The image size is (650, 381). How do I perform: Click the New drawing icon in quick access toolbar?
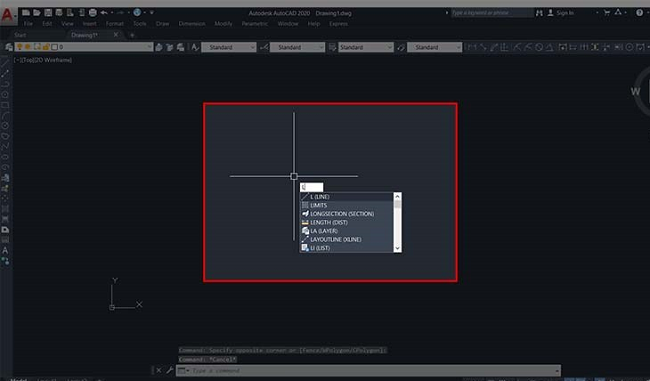26,13
